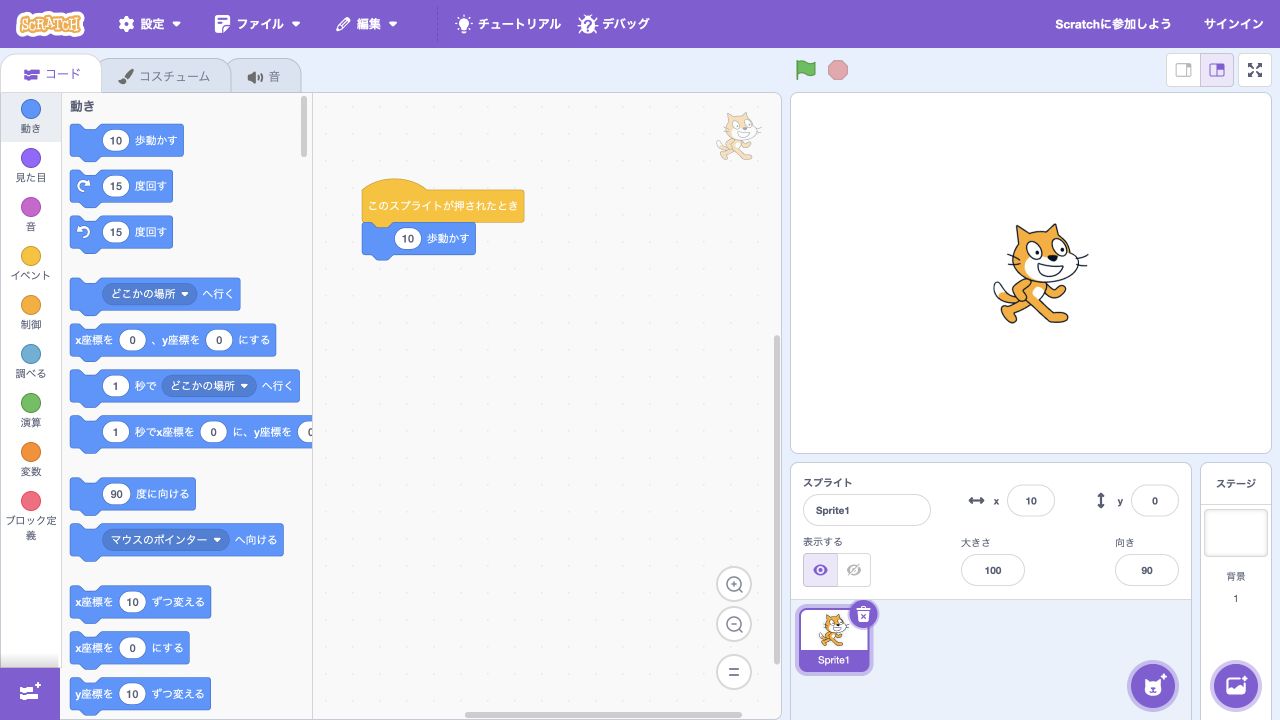This screenshot has height=720, width=1280.
Task: Switch to the コスチューム tab
Action: tap(164, 76)
